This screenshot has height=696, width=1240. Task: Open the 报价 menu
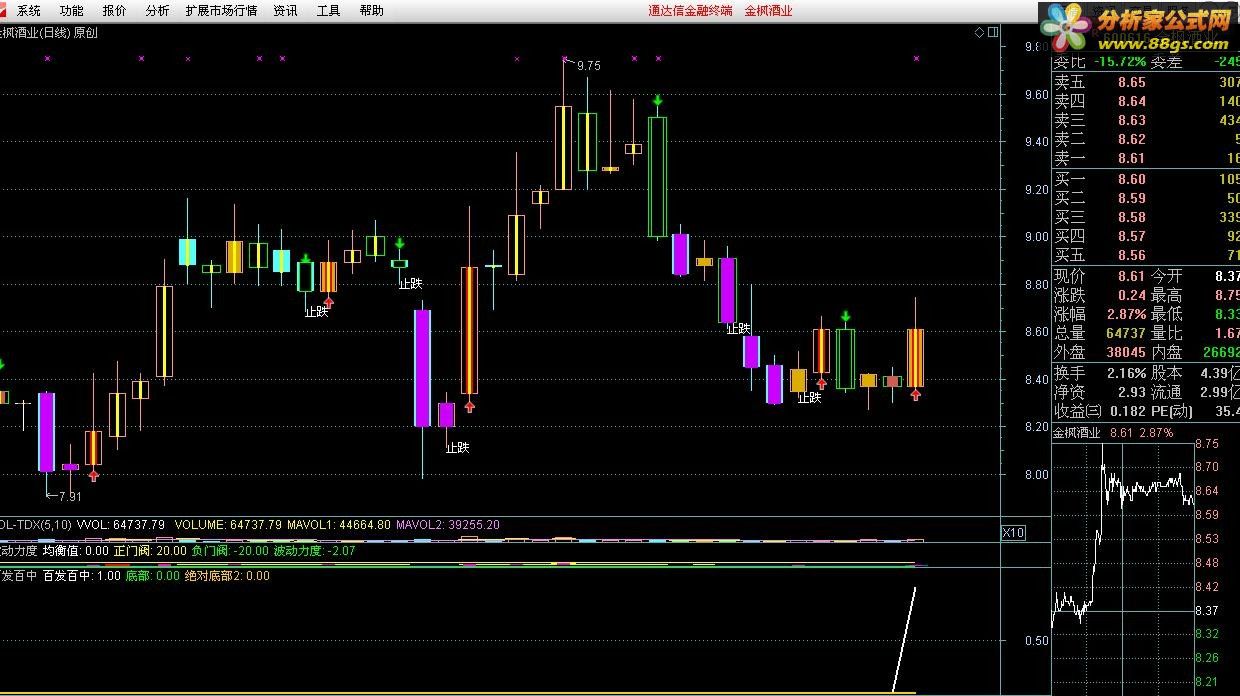pyautogui.click(x=115, y=11)
